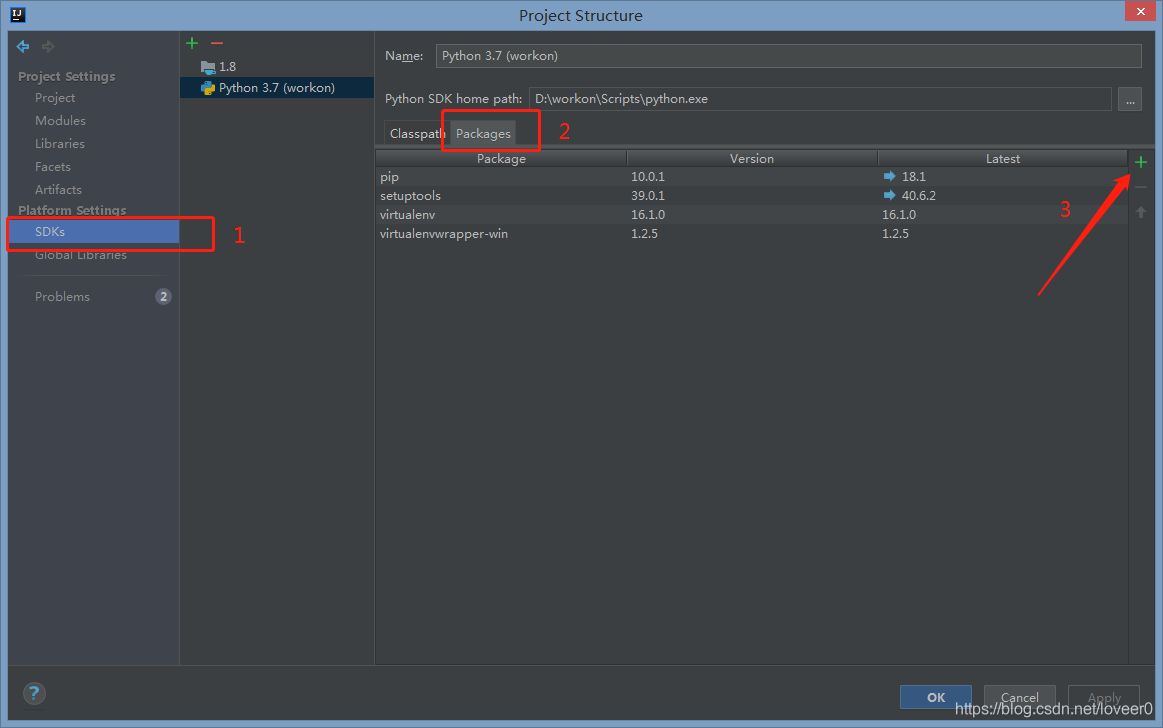Select the virtualenv package row
1163x728 pixels.
(x=751, y=215)
